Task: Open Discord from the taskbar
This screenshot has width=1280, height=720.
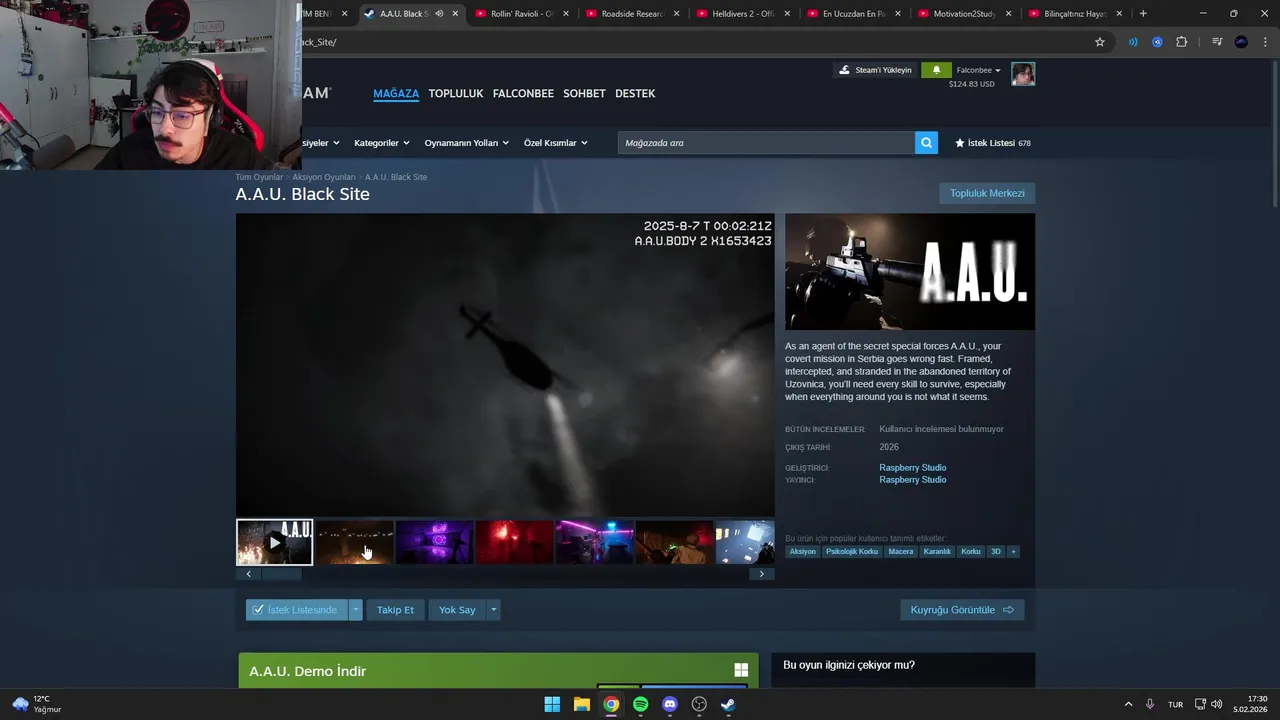Action: click(670, 704)
